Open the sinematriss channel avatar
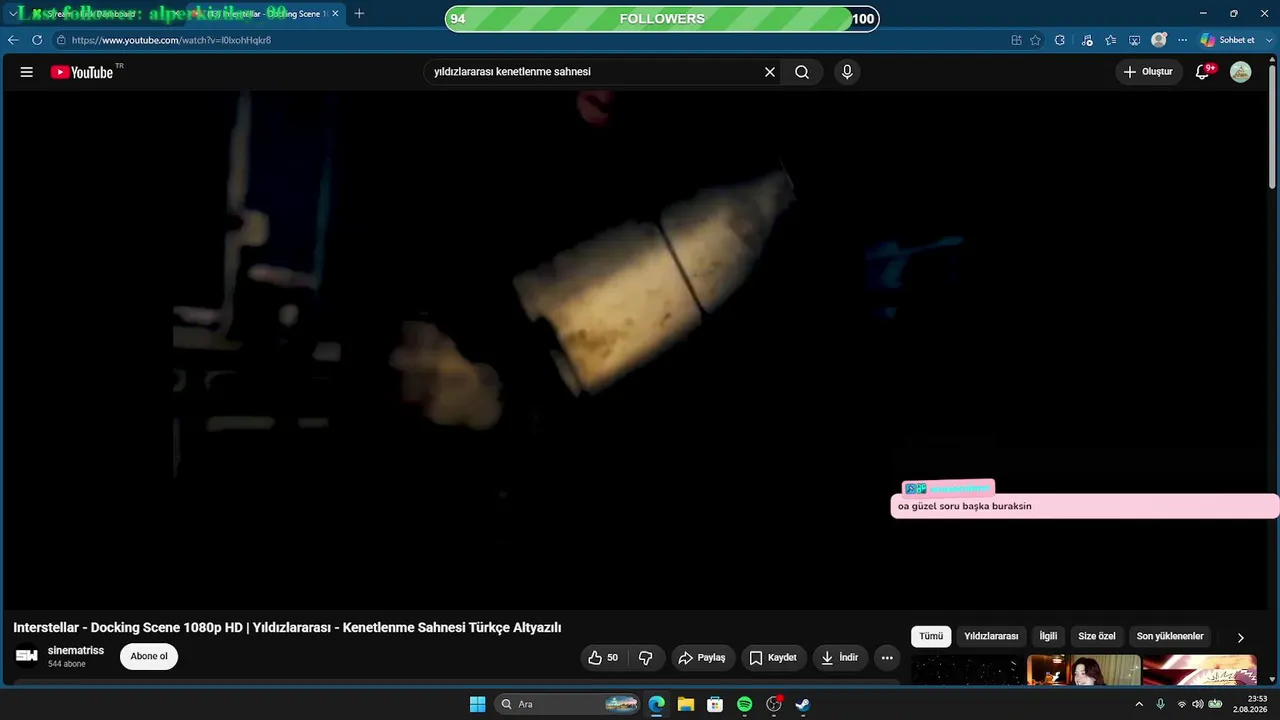 (x=27, y=656)
